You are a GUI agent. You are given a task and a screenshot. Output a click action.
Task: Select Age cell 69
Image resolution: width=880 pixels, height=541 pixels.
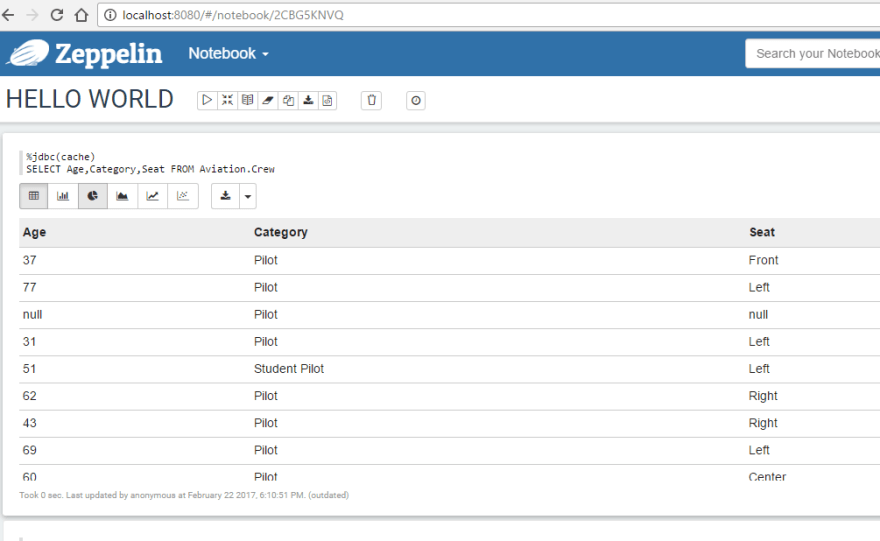[x=29, y=450]
